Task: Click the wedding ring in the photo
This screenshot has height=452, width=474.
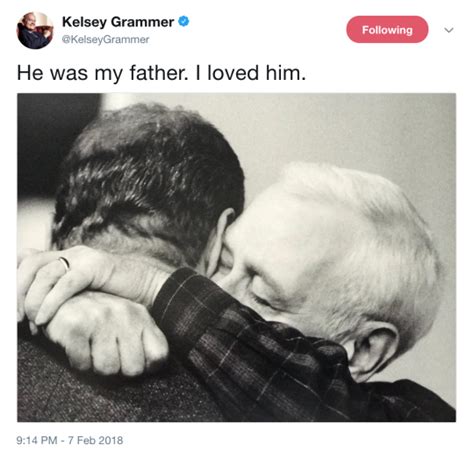Action: click(x=65, y=263)
